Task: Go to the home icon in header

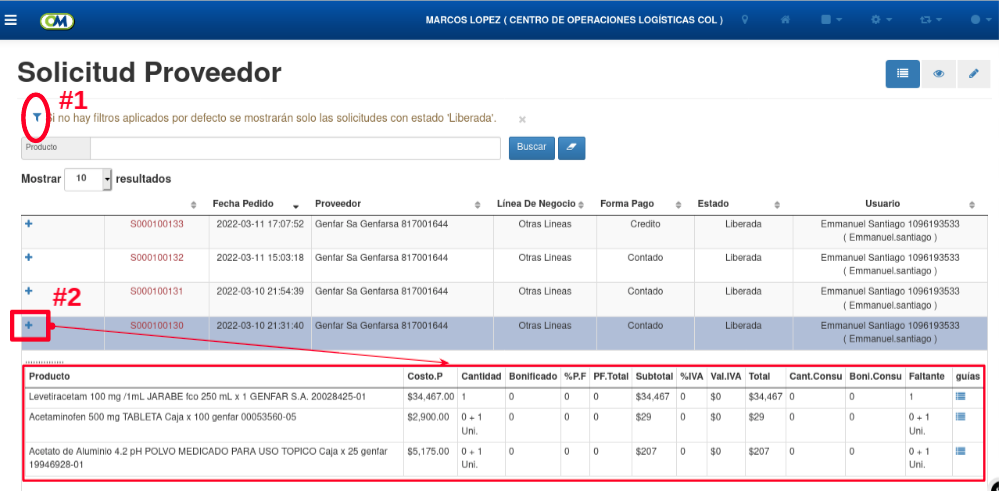Action: pyautogui.click(x=785, y=20)
